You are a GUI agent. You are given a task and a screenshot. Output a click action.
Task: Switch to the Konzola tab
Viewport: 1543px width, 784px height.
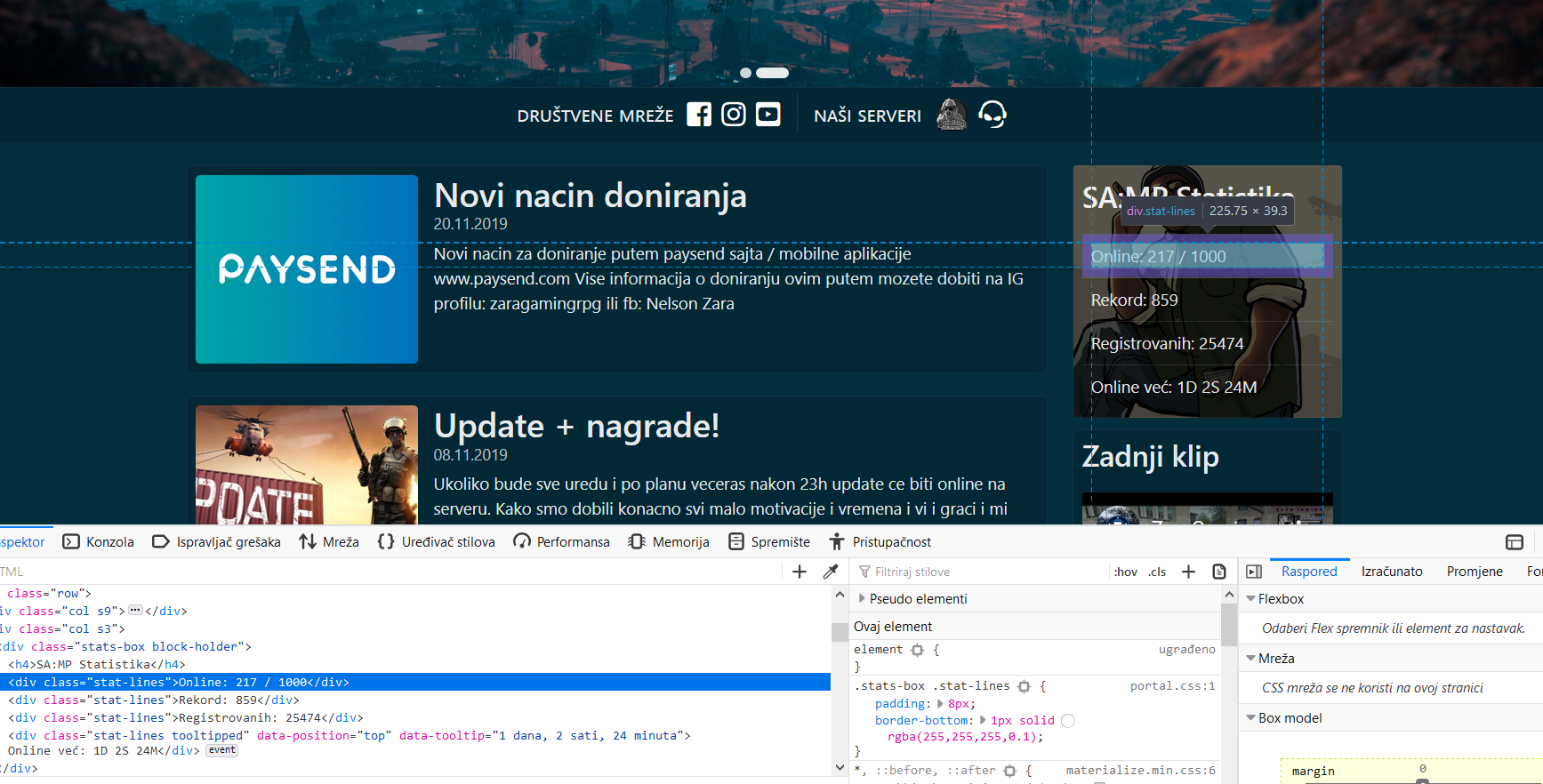click(x=99, y=542)
